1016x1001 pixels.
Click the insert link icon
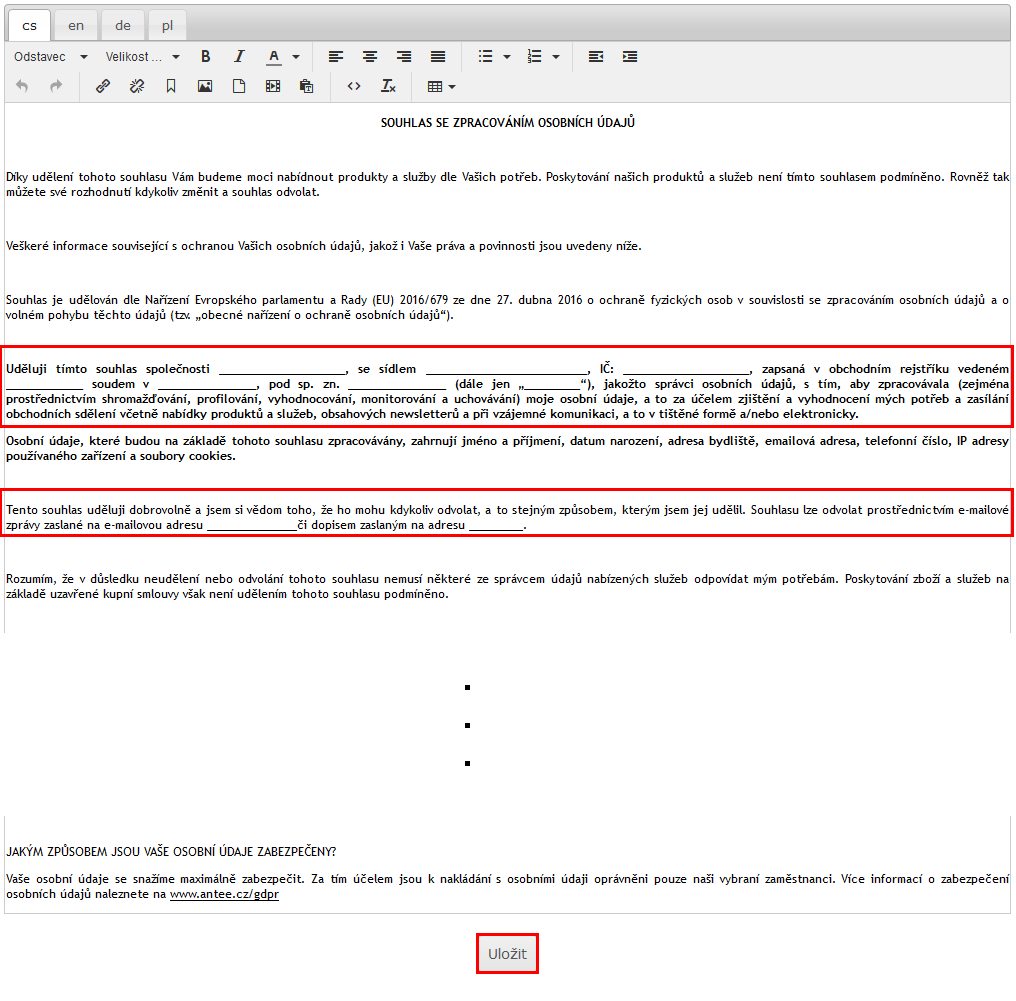[103, 87]
